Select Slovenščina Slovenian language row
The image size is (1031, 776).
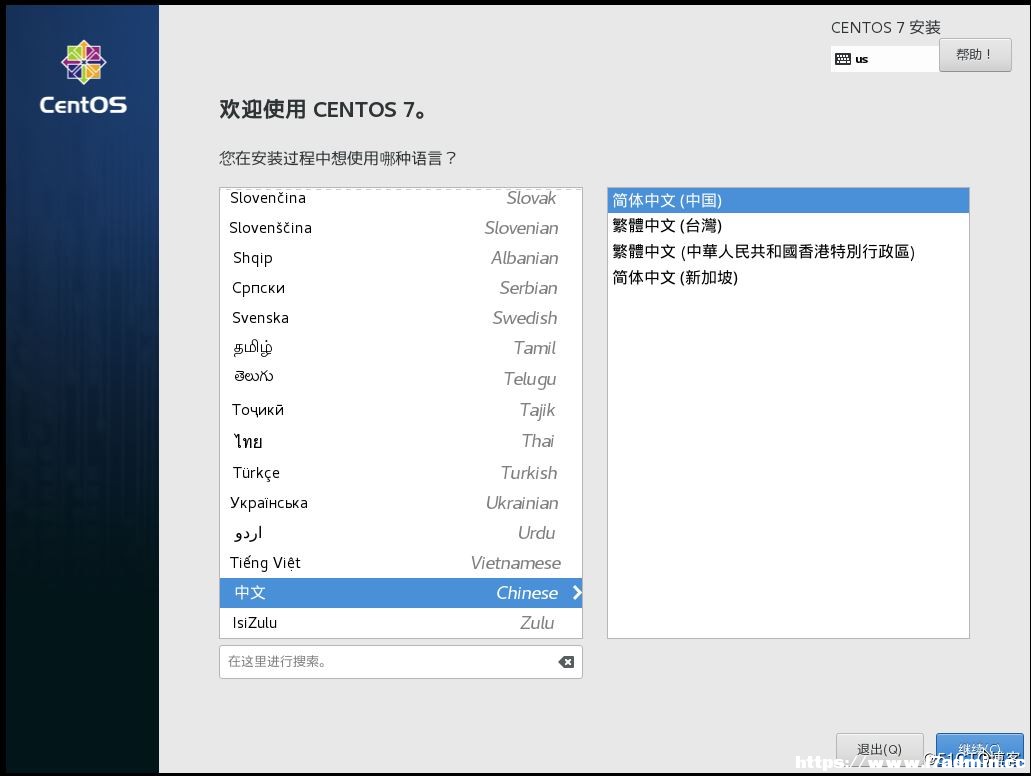tap(400, 228)
